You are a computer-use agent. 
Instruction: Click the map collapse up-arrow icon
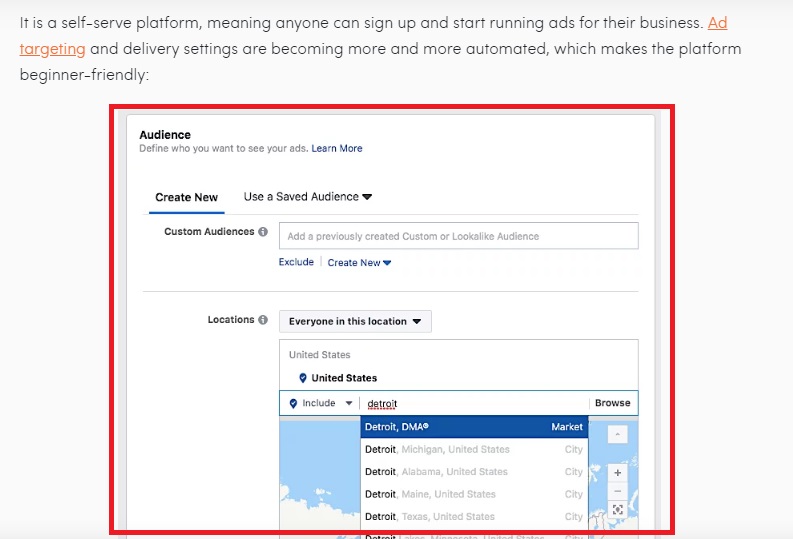point(617,434)
